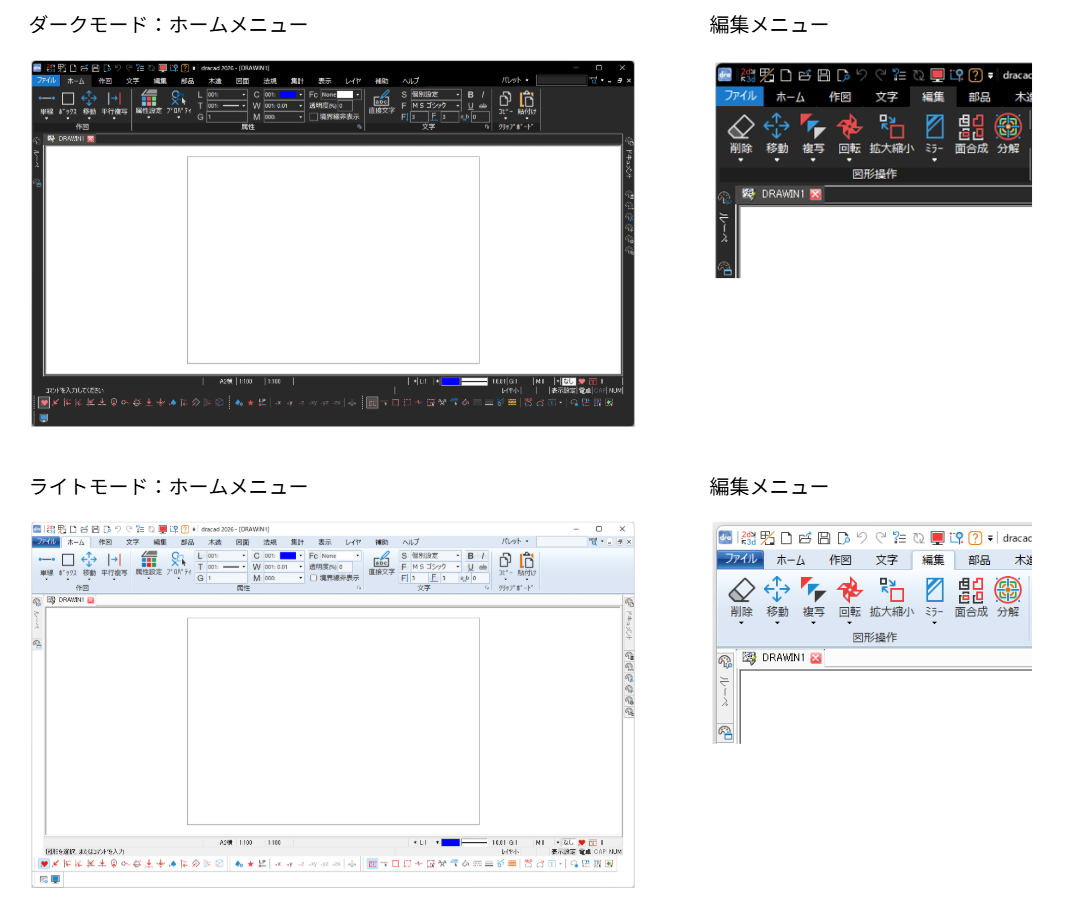Image resolution: width=1068 pixels, height=915 pixels.
Task: Click パレット search field in light home screenshot
Action: point(561,542)
